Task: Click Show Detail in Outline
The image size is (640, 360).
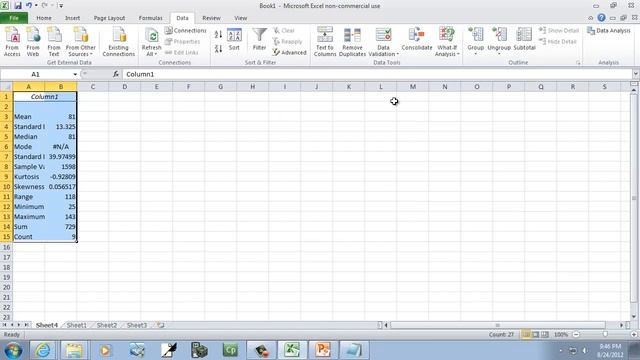Action: click(559, 31)
